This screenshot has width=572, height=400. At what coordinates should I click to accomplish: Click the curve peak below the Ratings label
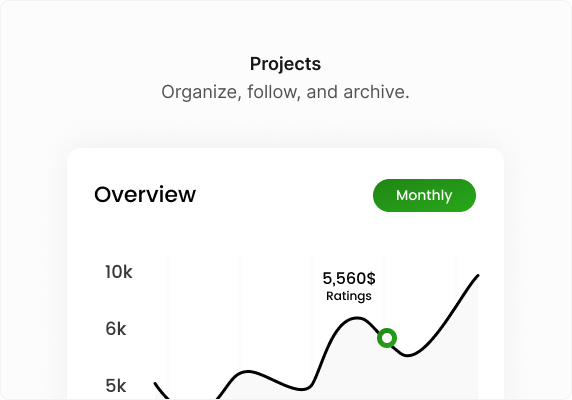coord(356,318)
